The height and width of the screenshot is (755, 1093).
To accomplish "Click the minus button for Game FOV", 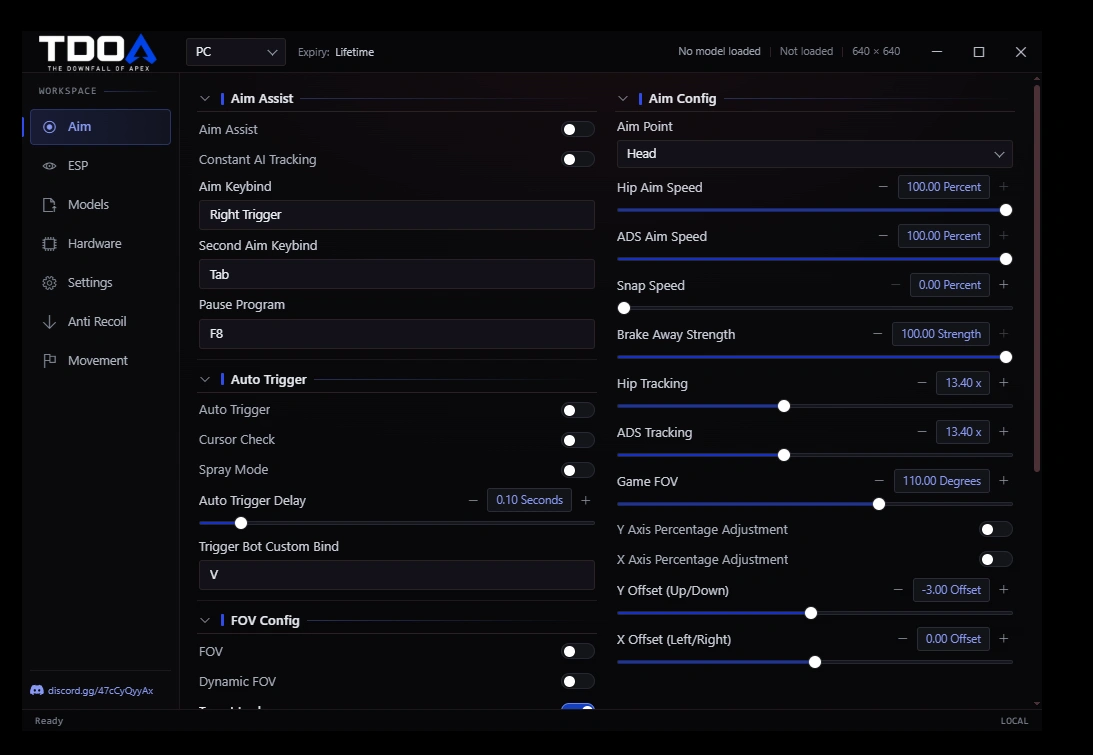I will (x=879, y=480).
